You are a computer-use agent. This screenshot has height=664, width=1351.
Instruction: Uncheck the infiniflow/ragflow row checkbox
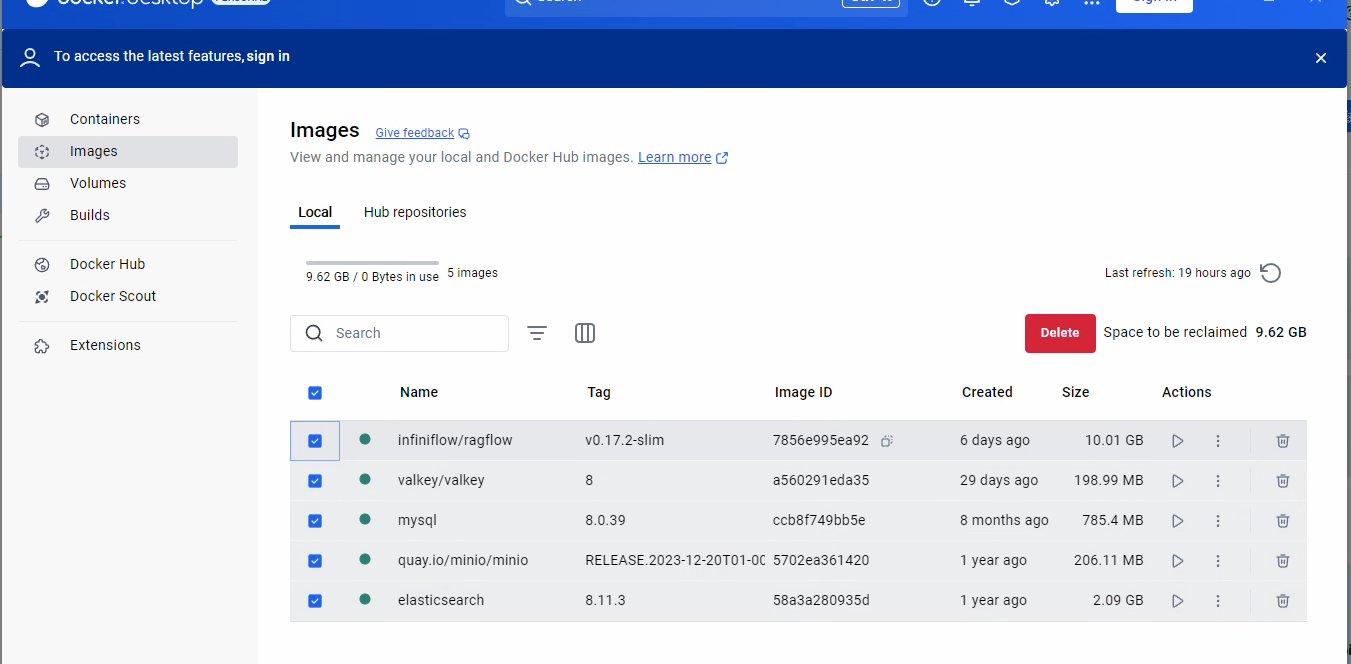315,441
